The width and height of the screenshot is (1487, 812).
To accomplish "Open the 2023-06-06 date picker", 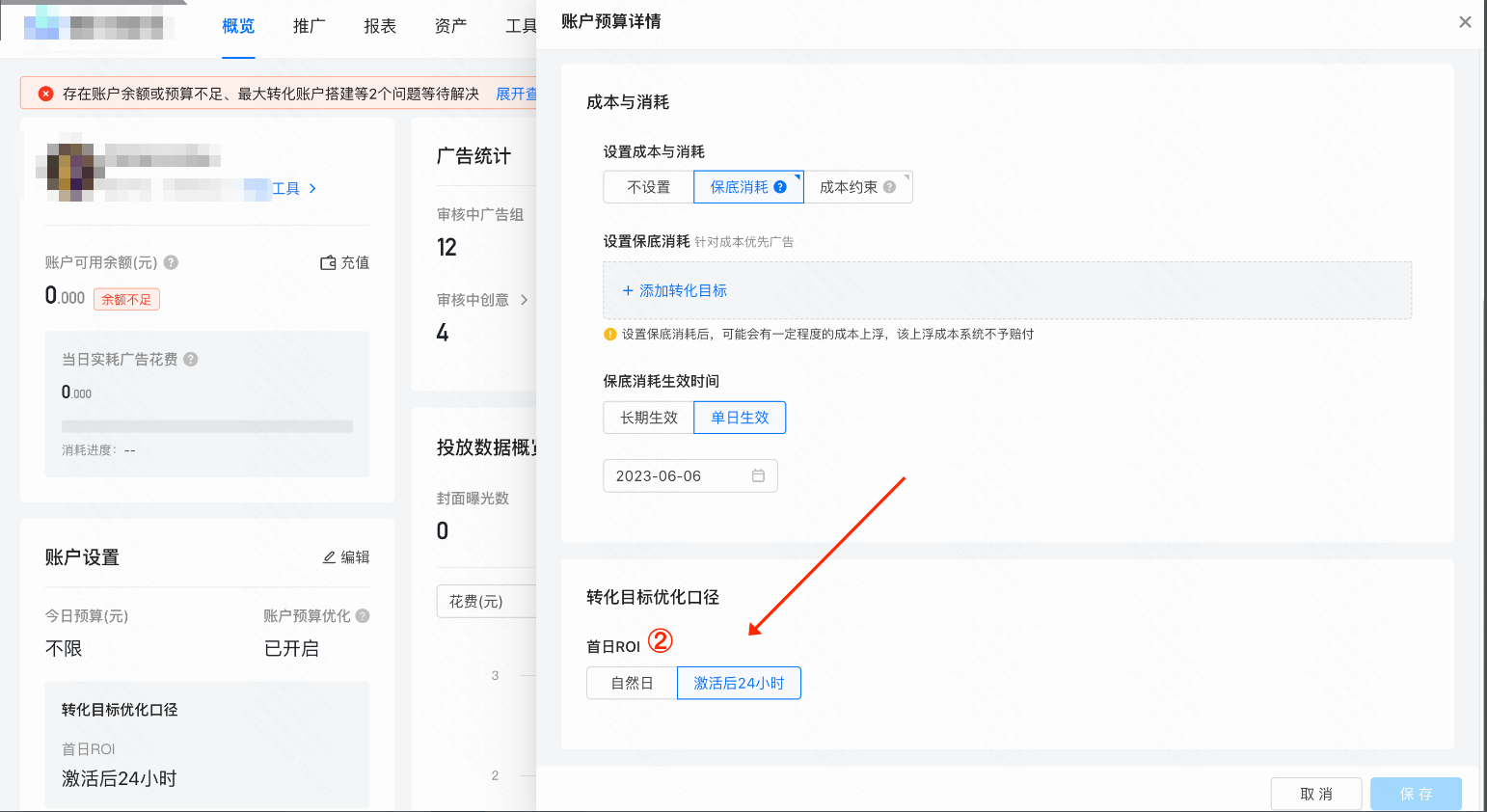I will tap(689, 475).
